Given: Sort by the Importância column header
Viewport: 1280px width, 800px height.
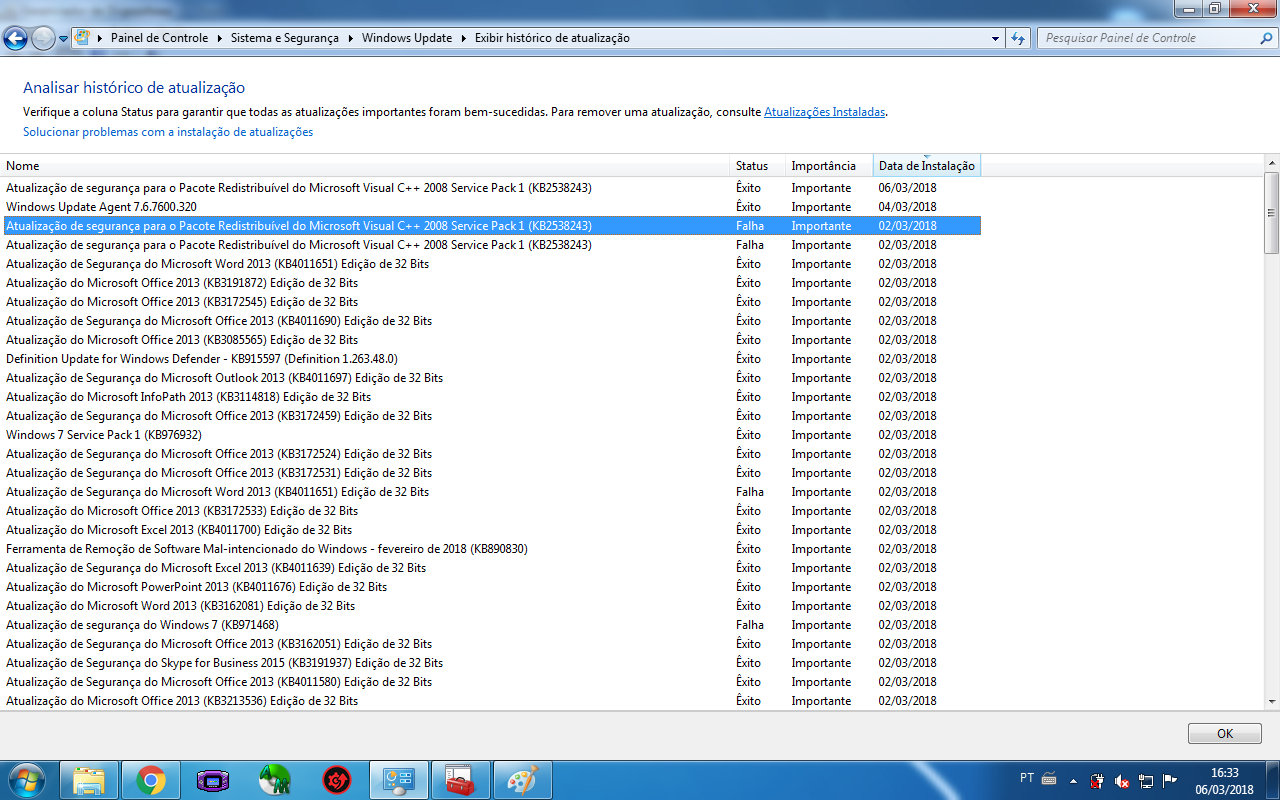Looking at the screenshot, I should [x=829, y=166].
